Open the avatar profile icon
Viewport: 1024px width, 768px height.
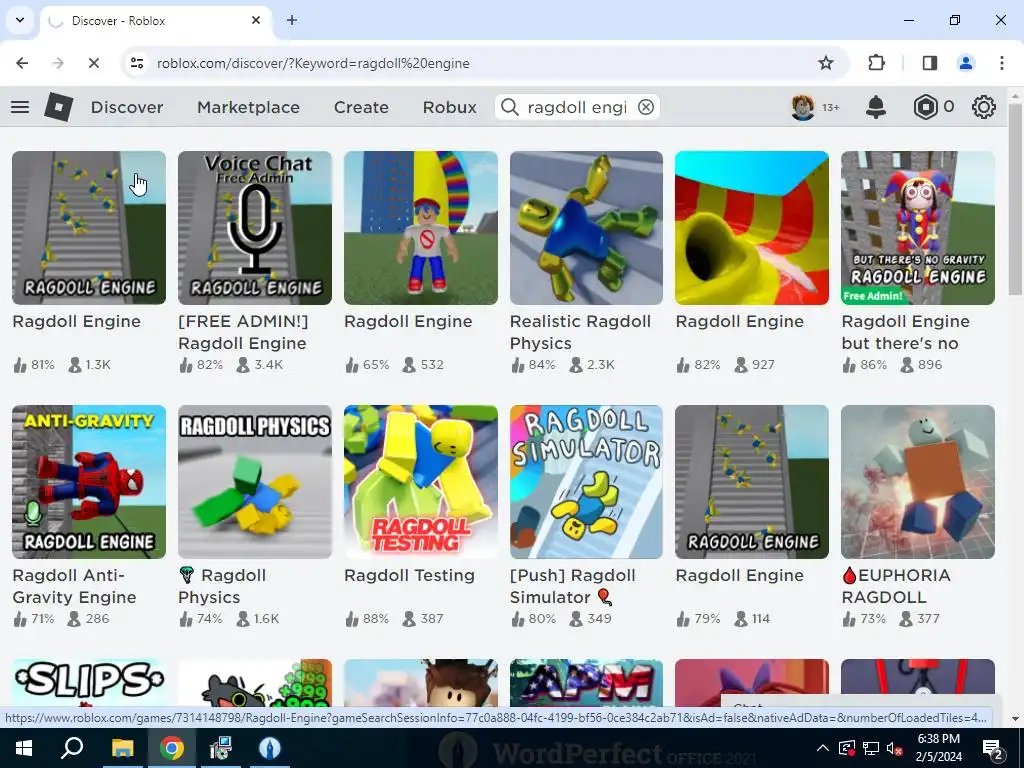coord(803,107)
